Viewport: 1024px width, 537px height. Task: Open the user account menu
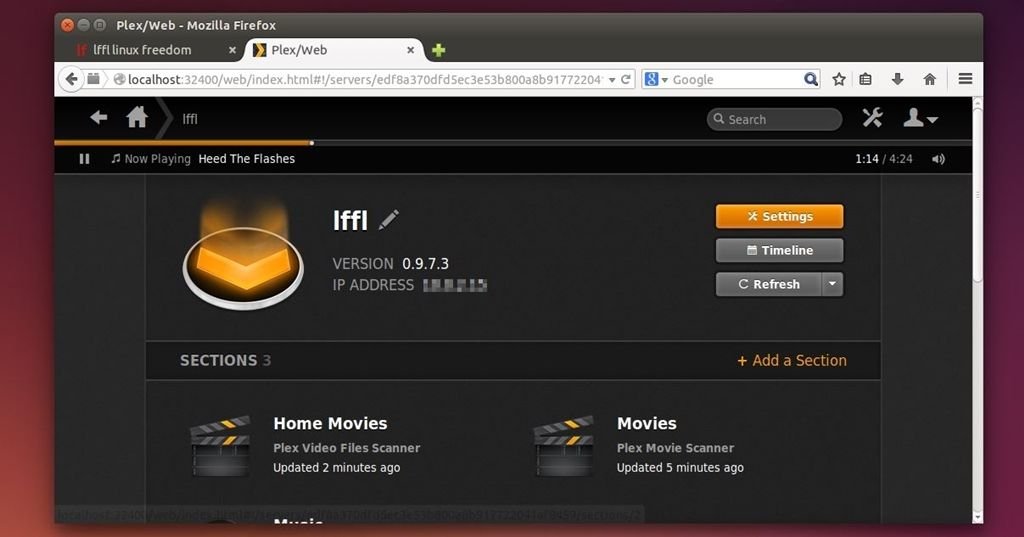point(920,118)
